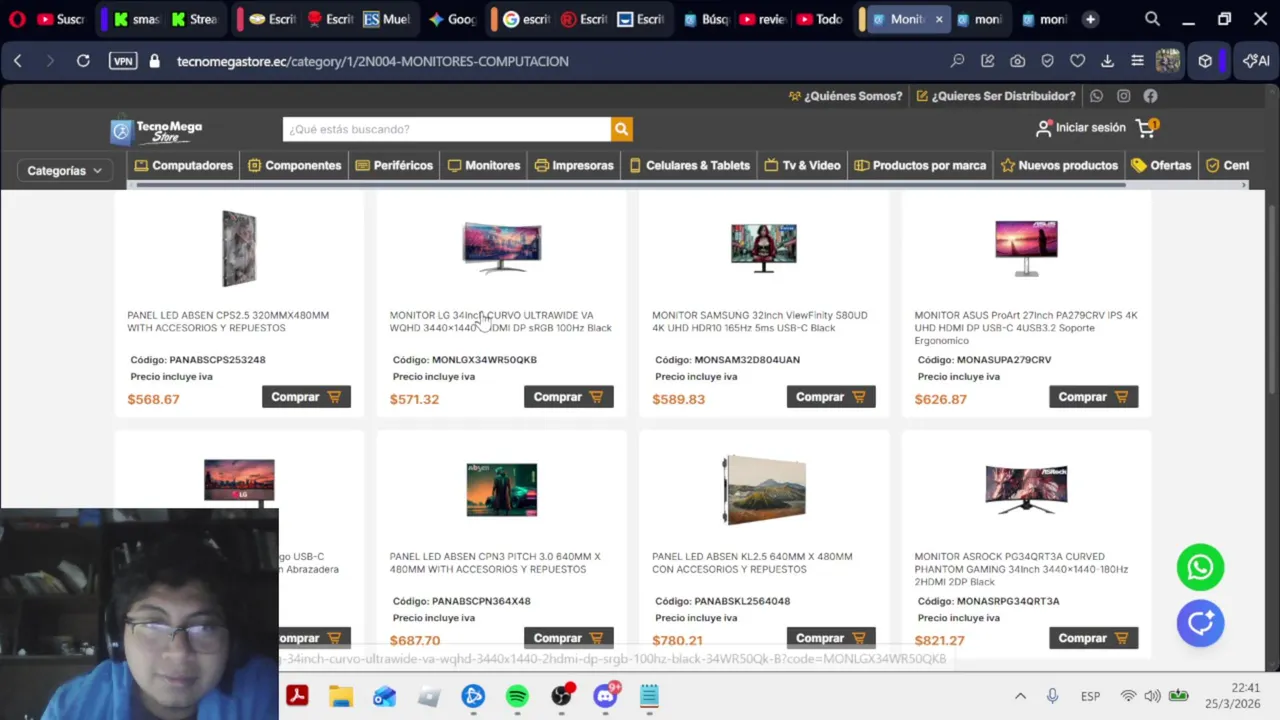Screen dimensions: 1280x720
Task: Open the LG 34Inch curved monitor thumbnail
Action: click(x=502, y=246)
